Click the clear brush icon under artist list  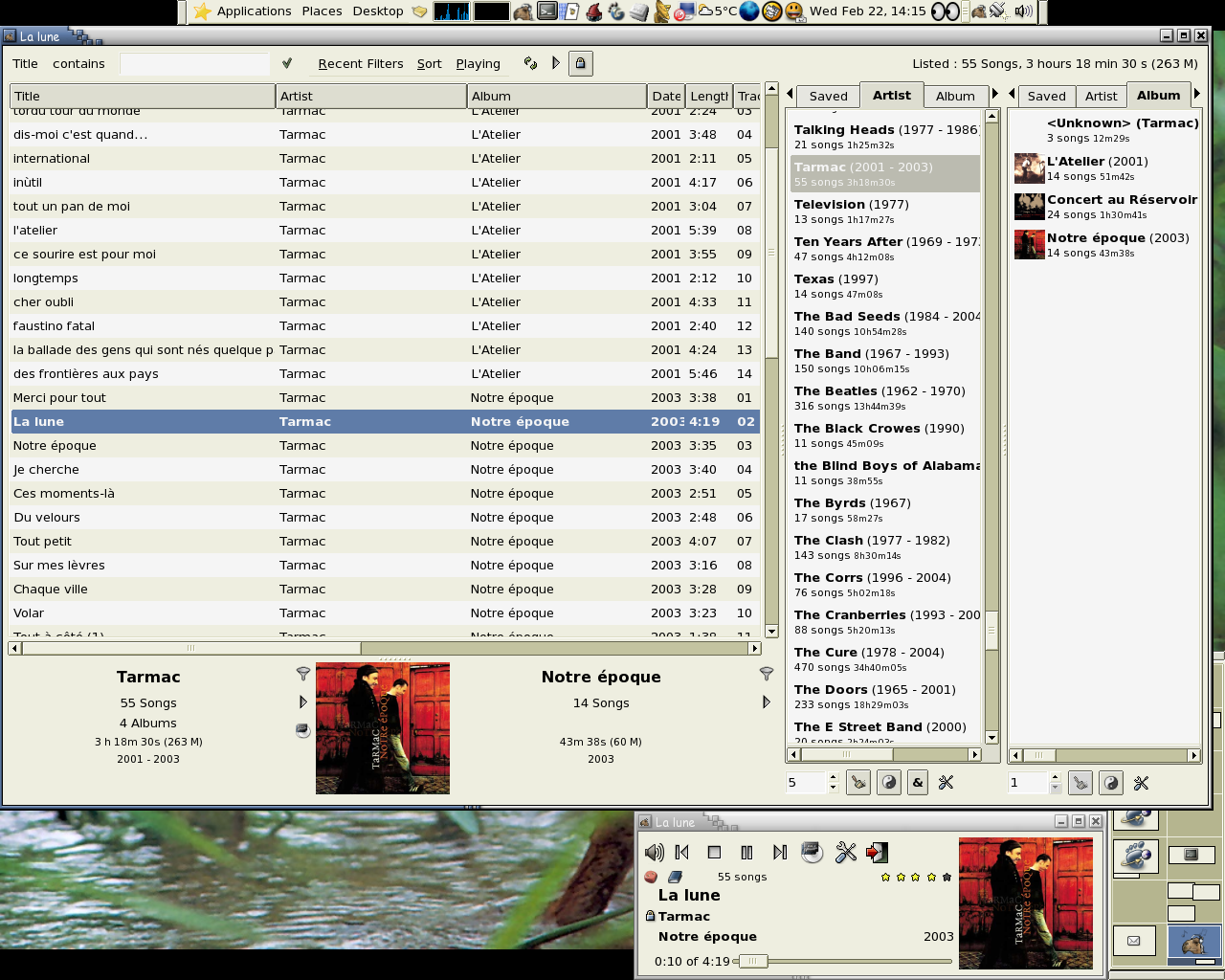858,783
